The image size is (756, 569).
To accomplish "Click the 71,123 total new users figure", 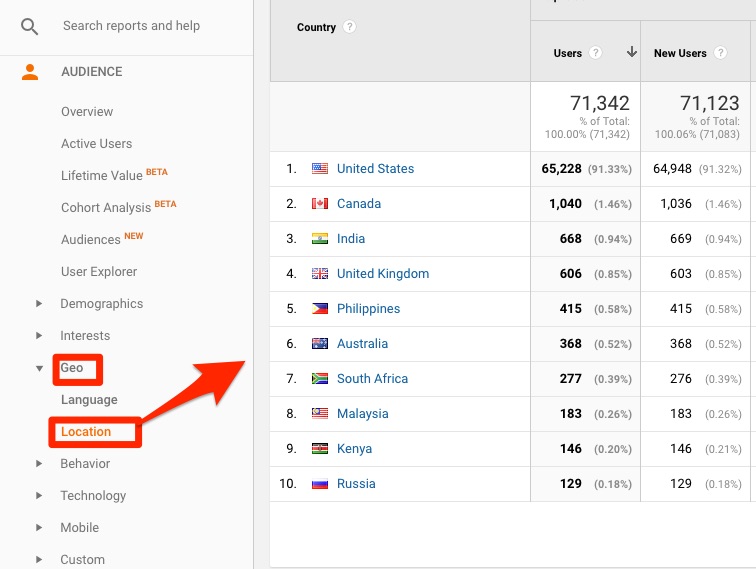I will [709, 103].
